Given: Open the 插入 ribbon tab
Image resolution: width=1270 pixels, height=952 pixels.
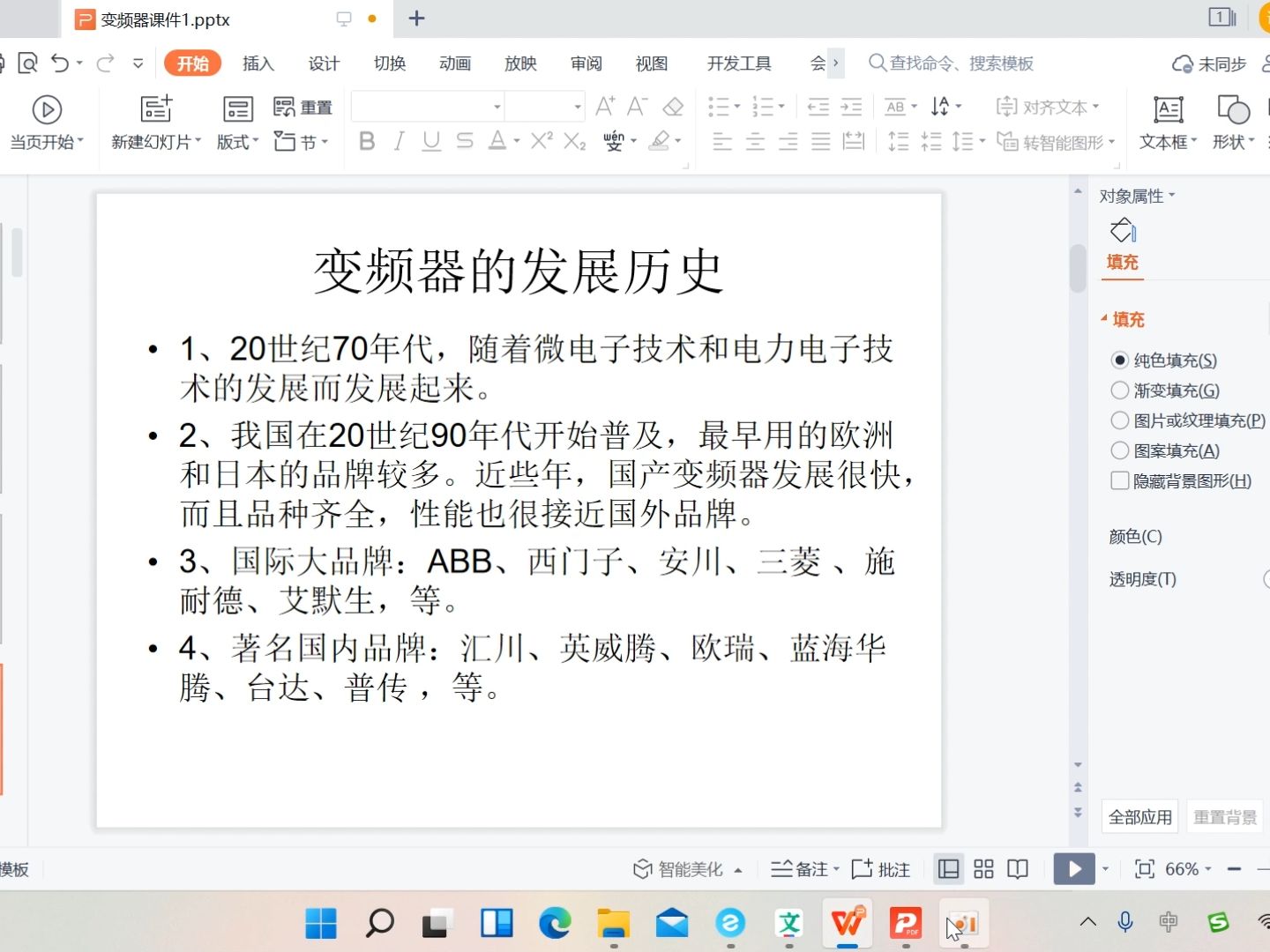Looking at the screenshot, I should point(258,63).
